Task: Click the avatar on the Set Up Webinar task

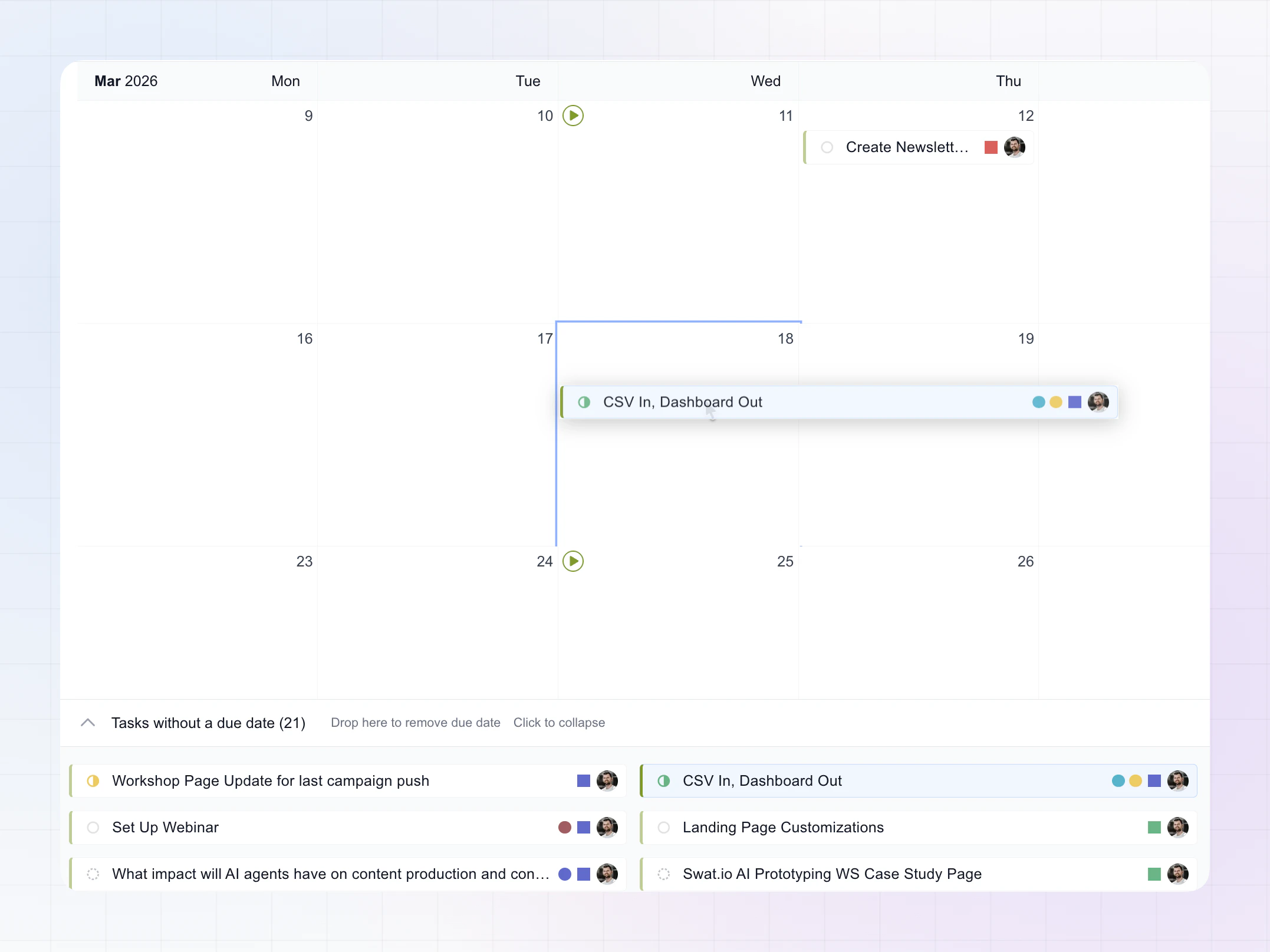Action: tap(608, 828)
